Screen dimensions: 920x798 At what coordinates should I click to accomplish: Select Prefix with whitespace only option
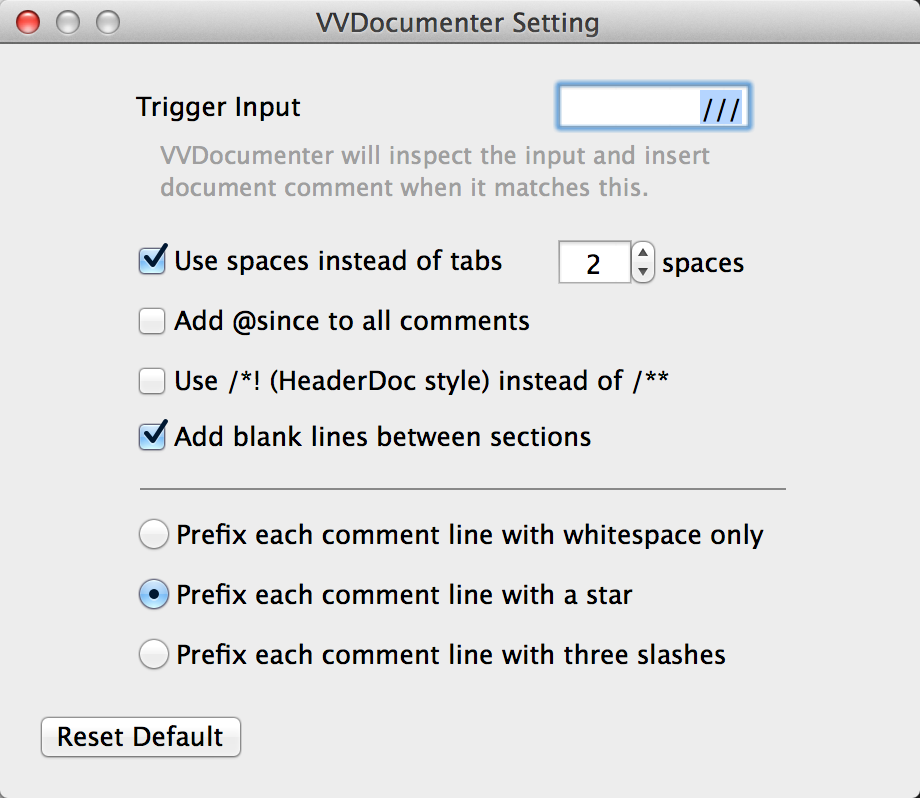pos(154,534)
